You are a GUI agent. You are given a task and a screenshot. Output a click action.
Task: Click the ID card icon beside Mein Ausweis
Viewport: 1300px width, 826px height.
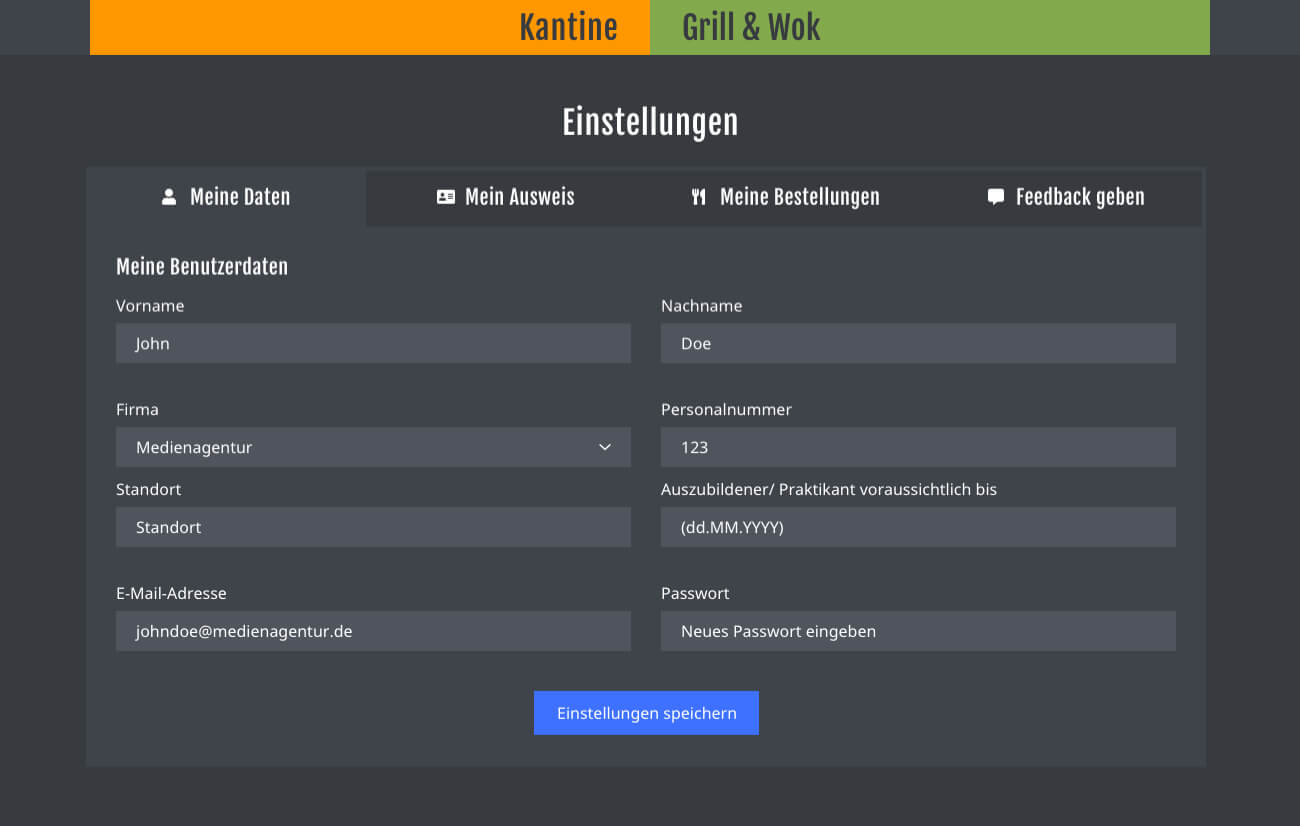(444, 197)
